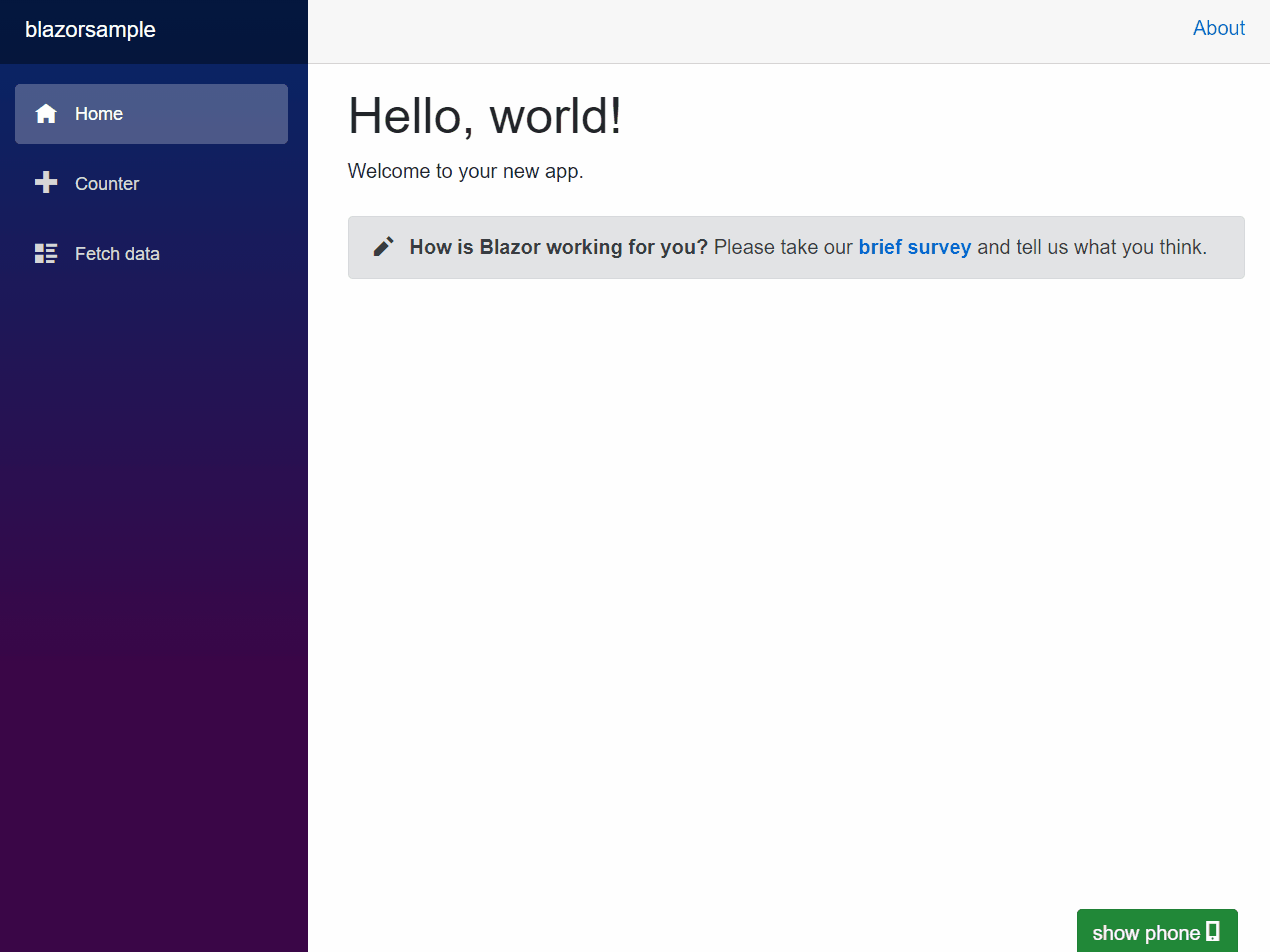Select the plus icon beside Counter
Screen dimensions: 1270x952
45,183
